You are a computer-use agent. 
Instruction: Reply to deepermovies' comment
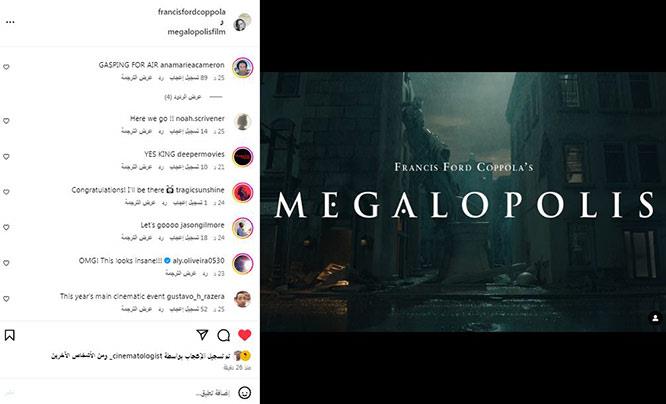click(x=161, y=167)
